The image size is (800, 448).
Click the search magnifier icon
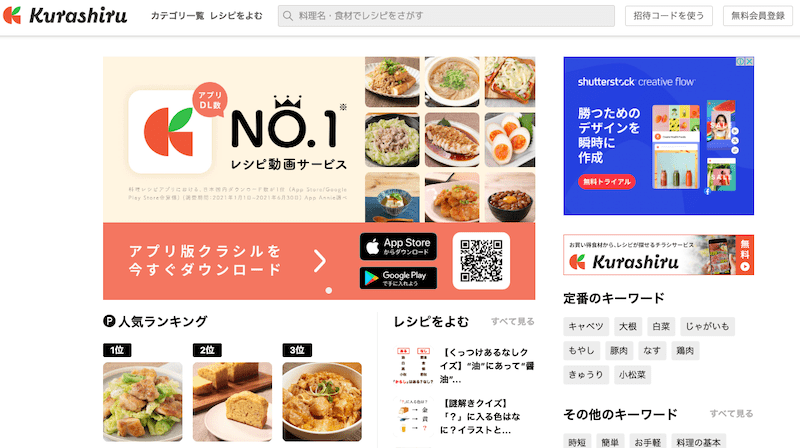pyautogui.click(x=288, y=16)
